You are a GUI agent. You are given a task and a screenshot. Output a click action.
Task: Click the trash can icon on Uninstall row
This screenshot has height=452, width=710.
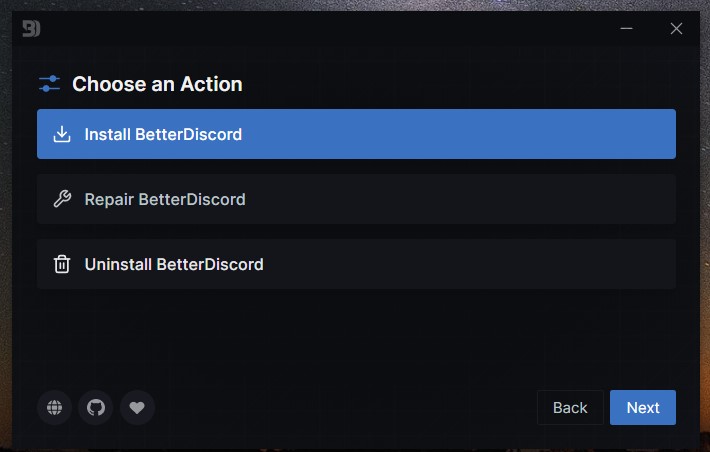[x=62, y=264]
